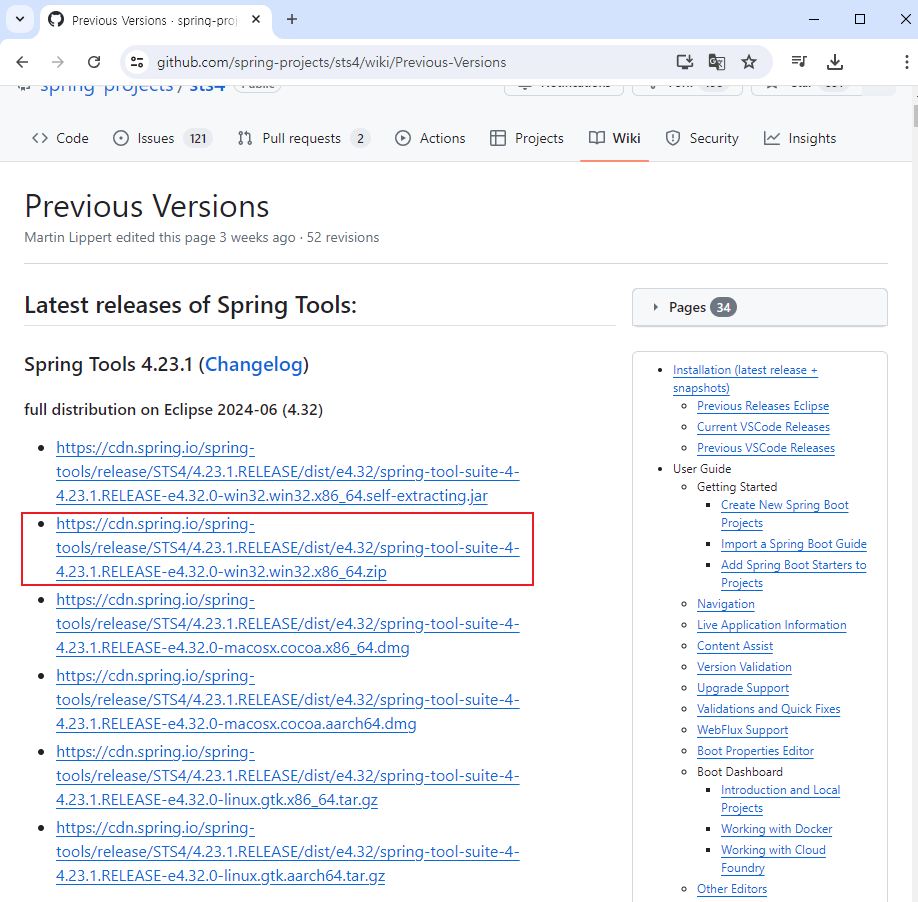Download the macosx.cocoa.aarch64.dmg link

point(287,700)
